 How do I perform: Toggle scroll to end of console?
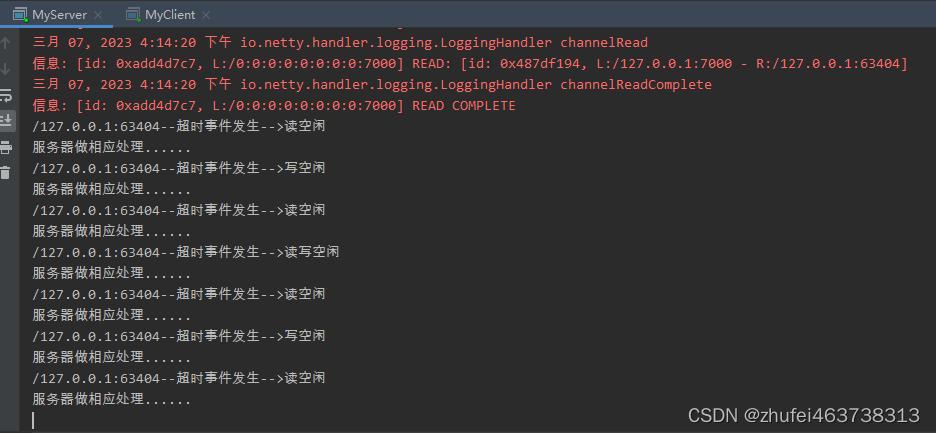click(6, 121)
